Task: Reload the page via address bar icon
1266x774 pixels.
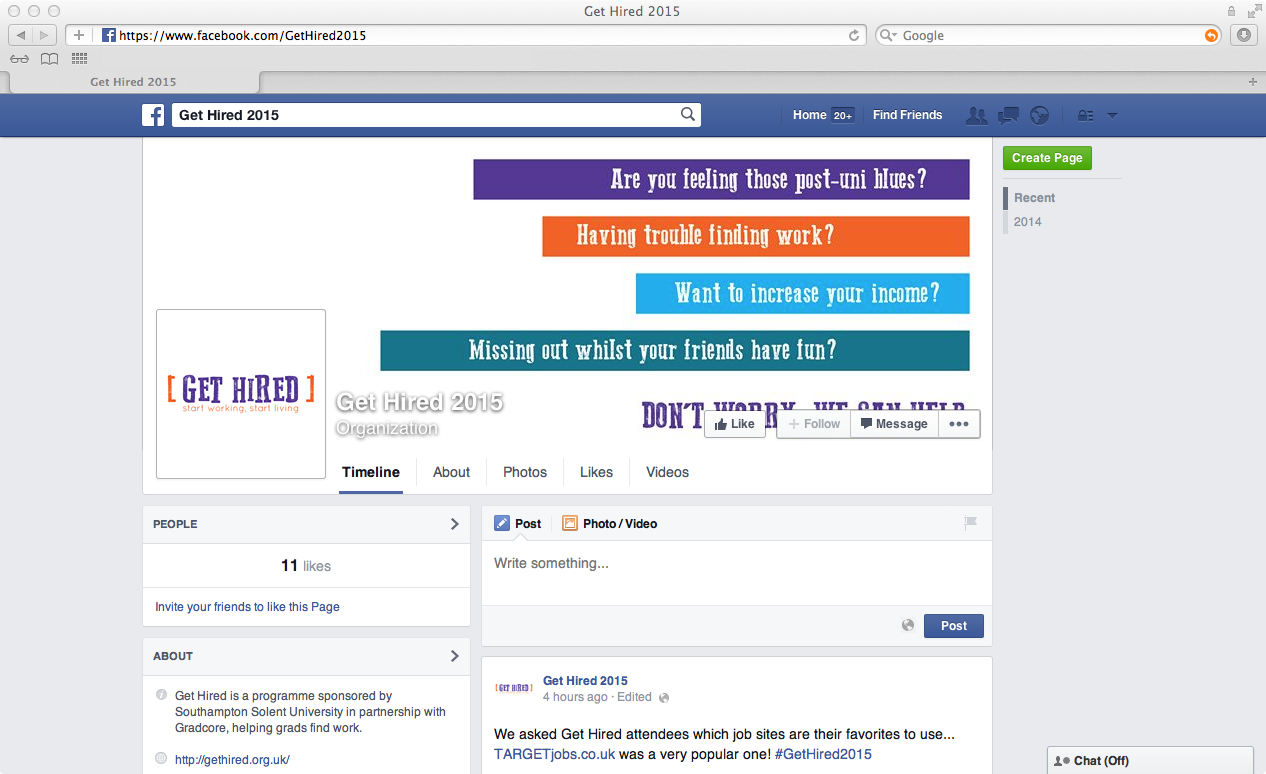Action: click(853, 35)
